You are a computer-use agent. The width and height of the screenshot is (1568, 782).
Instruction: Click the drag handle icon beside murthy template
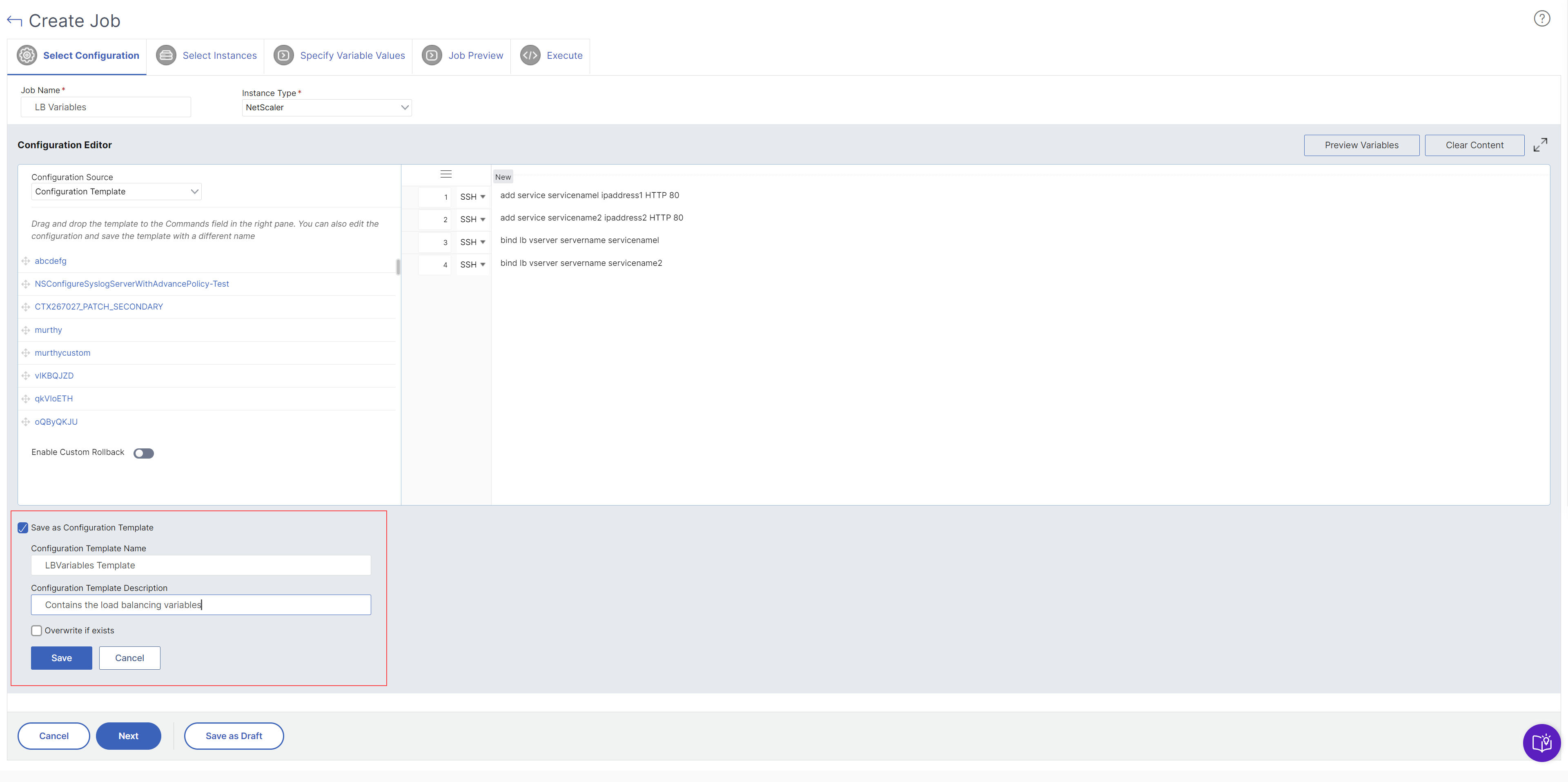26,330
